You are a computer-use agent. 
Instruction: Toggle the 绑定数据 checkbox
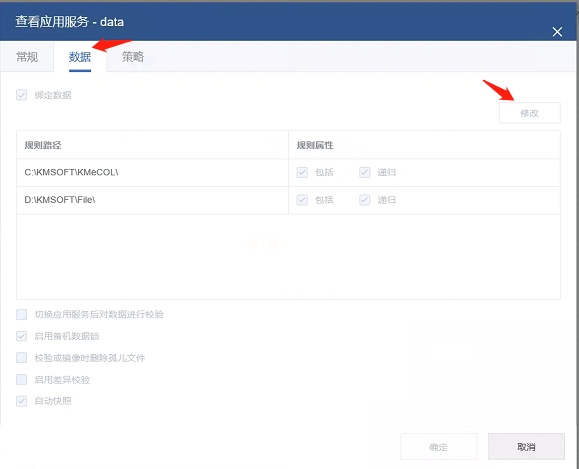coord(21,95)
